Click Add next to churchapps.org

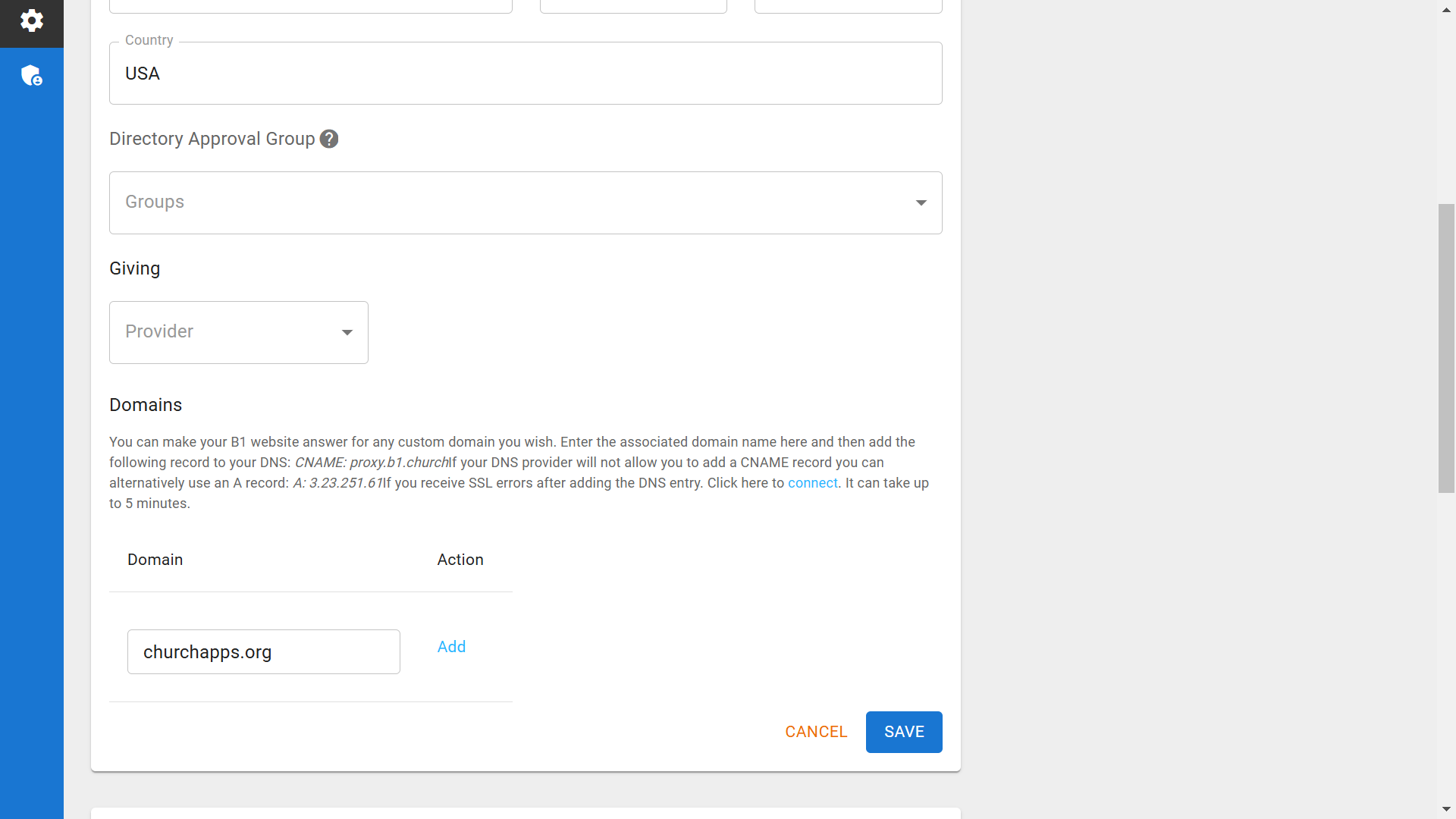coord(451,647)
